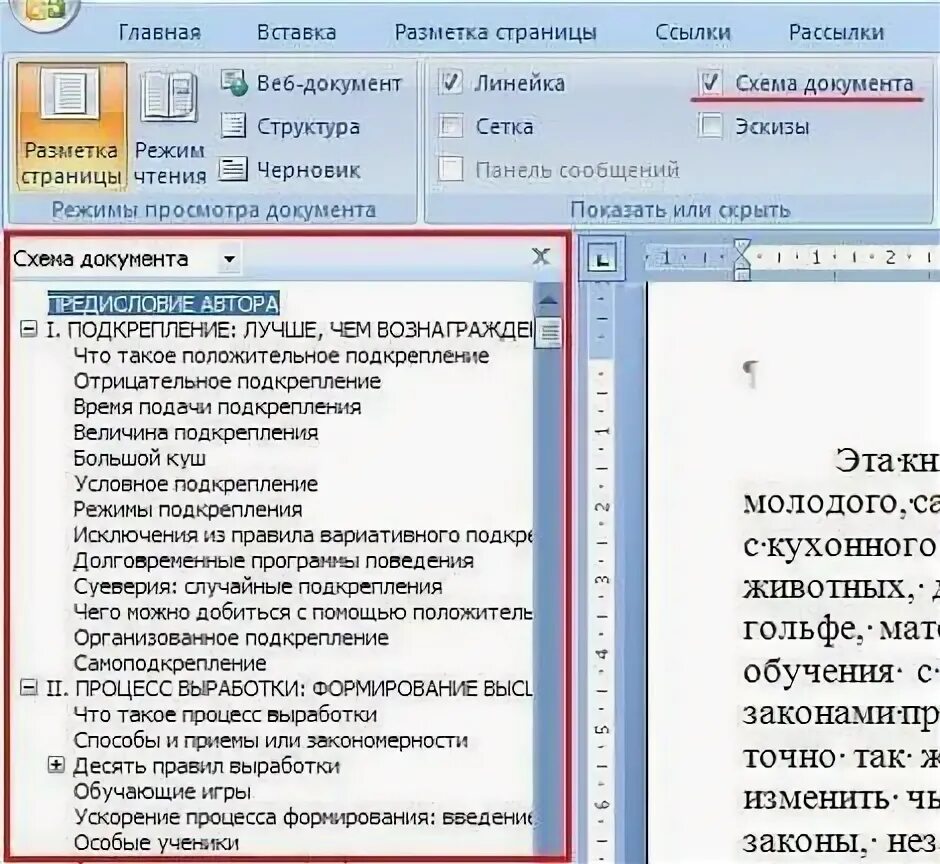940x864 pixels.
Task: Enable the Эскизы checkbox
Action: [710, 127]
